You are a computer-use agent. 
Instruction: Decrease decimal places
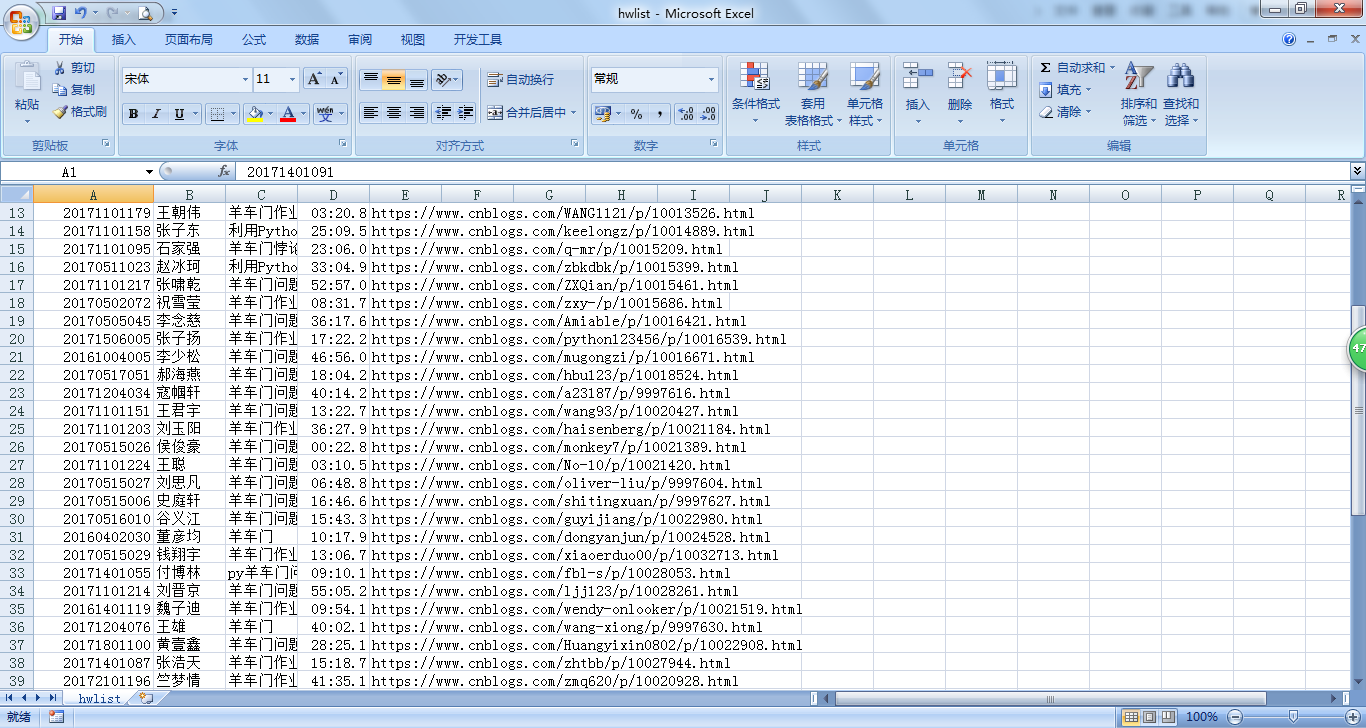coord(709,114)
